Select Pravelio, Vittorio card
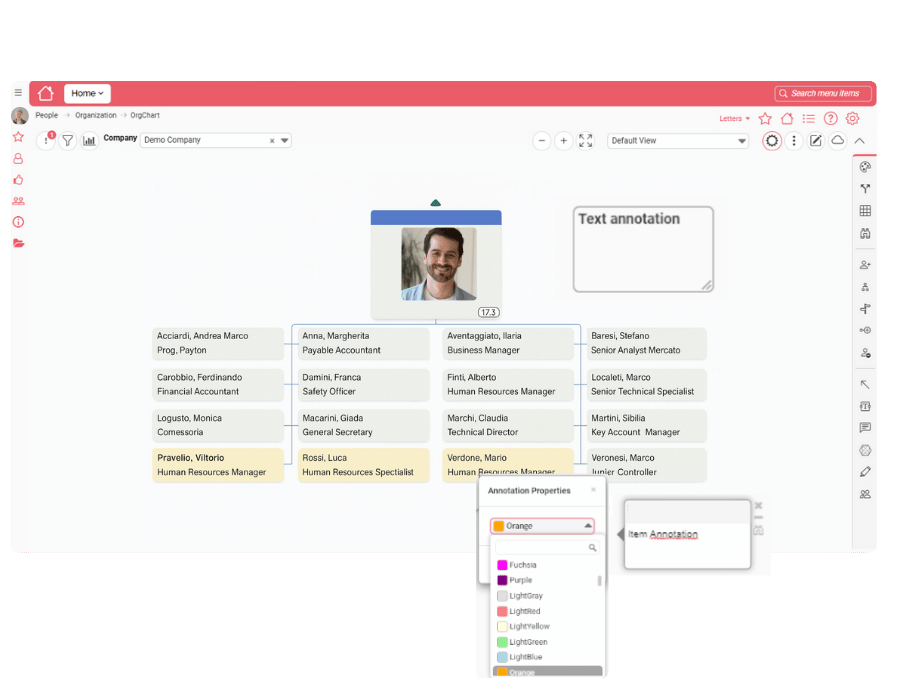Image resolution: width=900 pixels, height=700 pixels. point(218,465)
